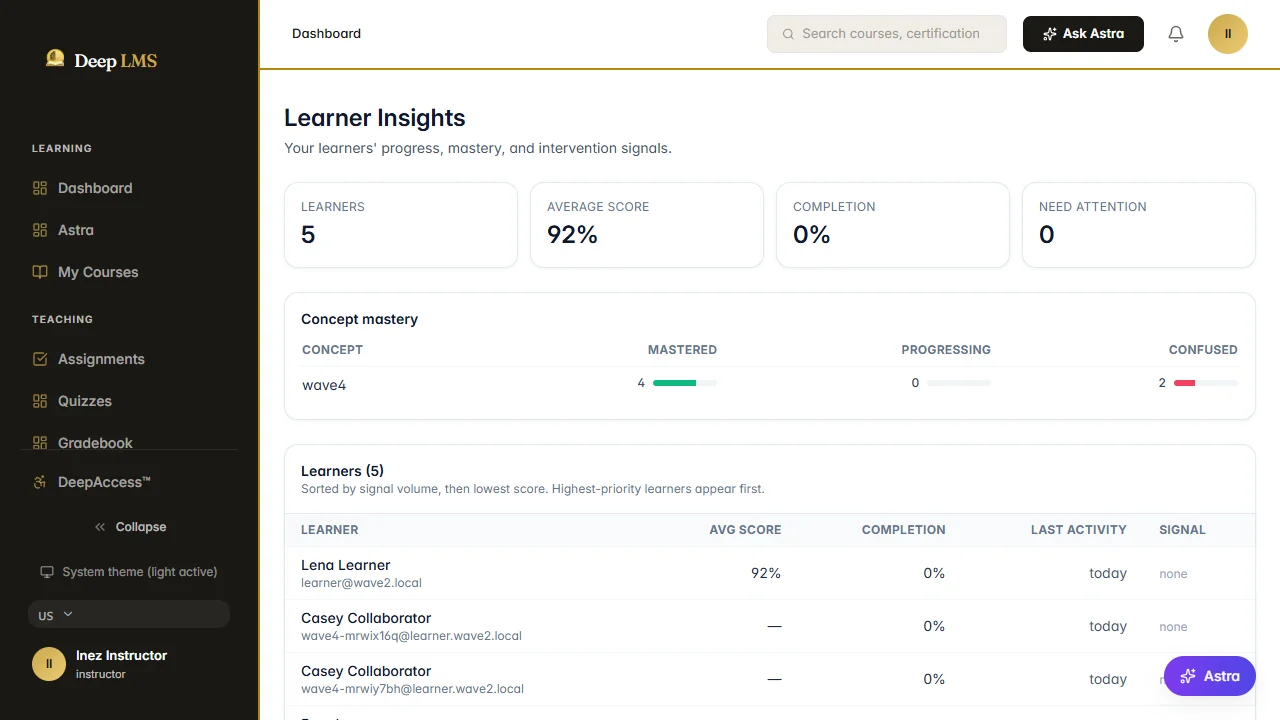This screenshot has height=720, width=1280.
Task: Click the Astra sidebar icon
Action: click(40, 230)
